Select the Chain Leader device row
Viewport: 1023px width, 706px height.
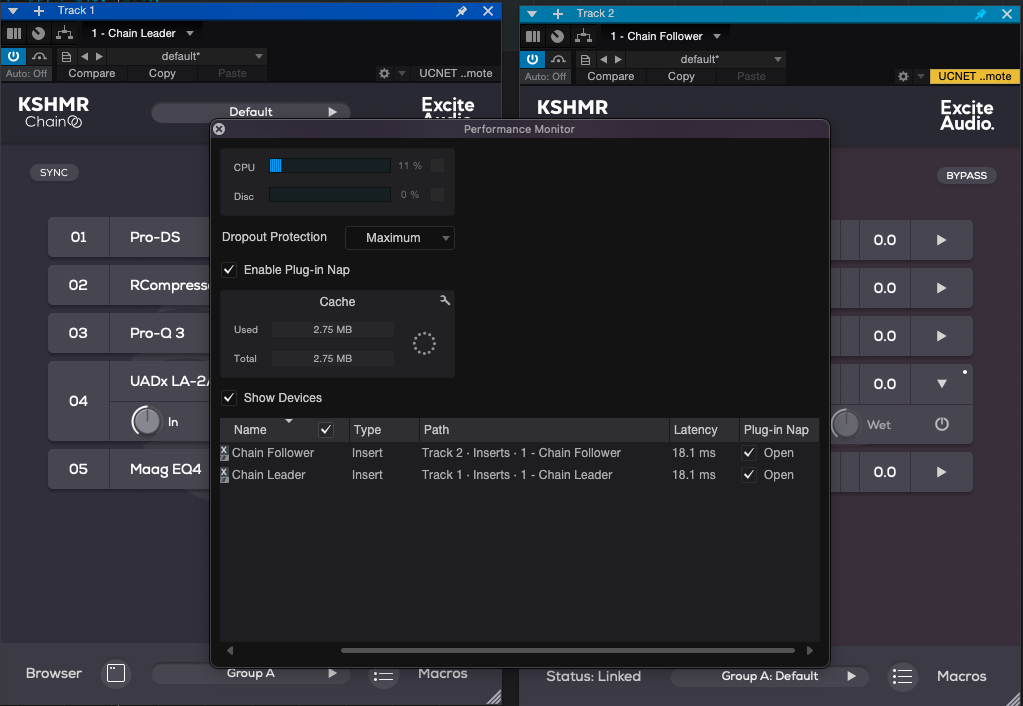519,475
